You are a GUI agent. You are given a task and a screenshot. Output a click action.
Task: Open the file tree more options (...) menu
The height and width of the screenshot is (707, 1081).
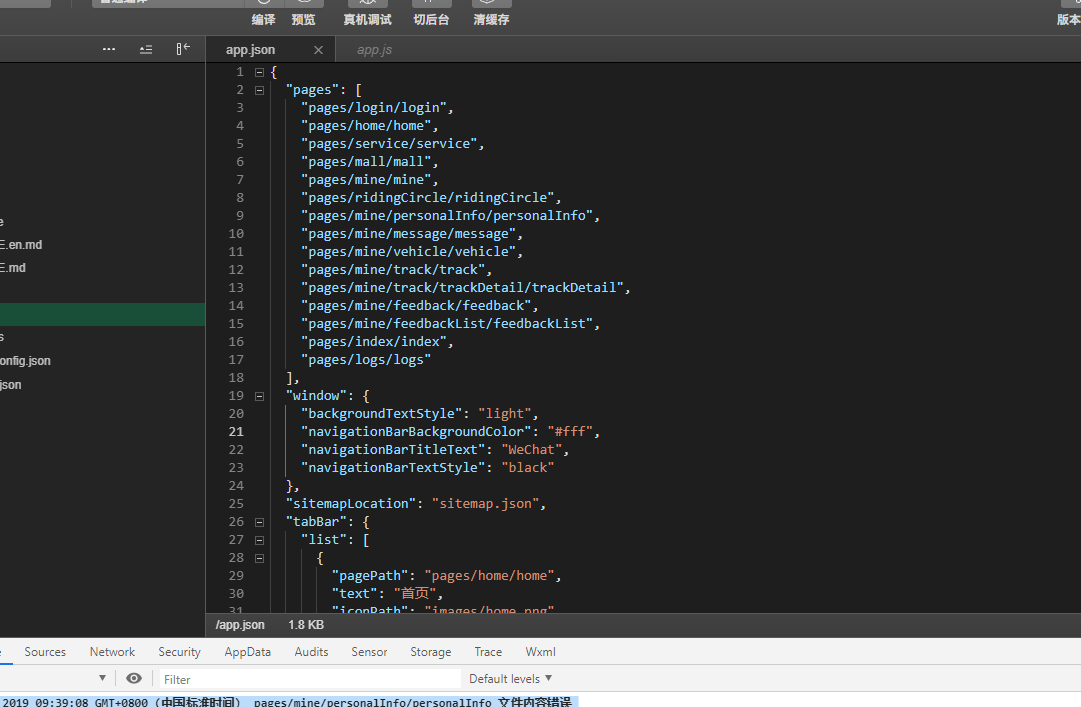click(x=109, y=49)
